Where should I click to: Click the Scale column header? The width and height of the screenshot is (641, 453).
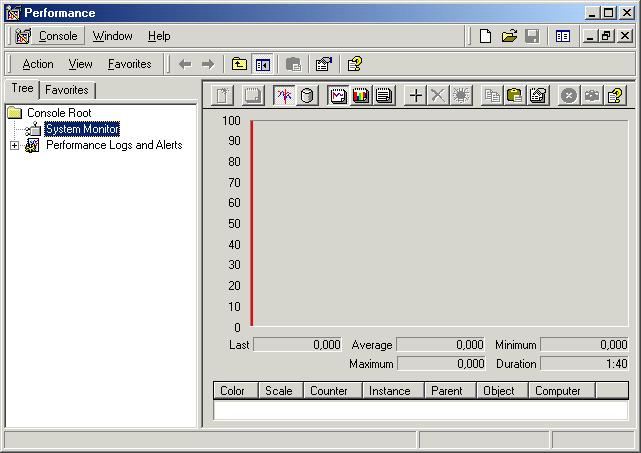click(281, 391)
